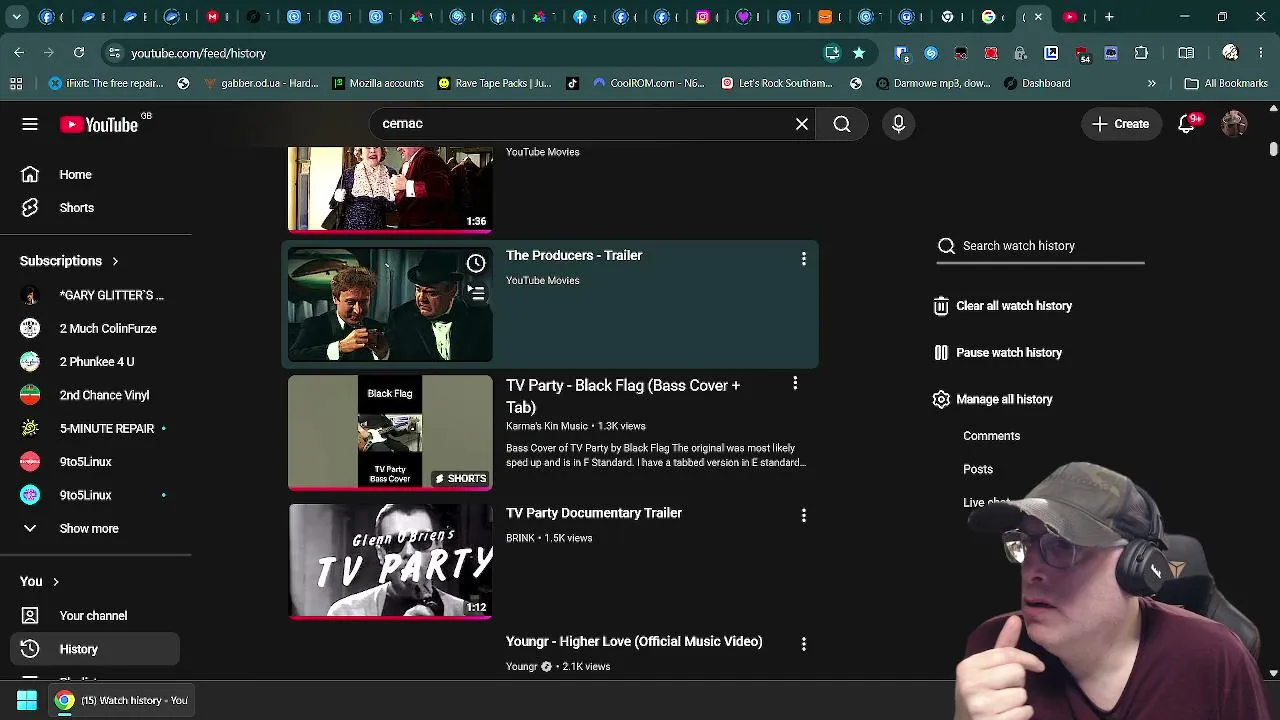Screen dimensions: 1280x720
Task: Open the TV Party Documentary Trailer thumbnail
Action: (390, 561)
